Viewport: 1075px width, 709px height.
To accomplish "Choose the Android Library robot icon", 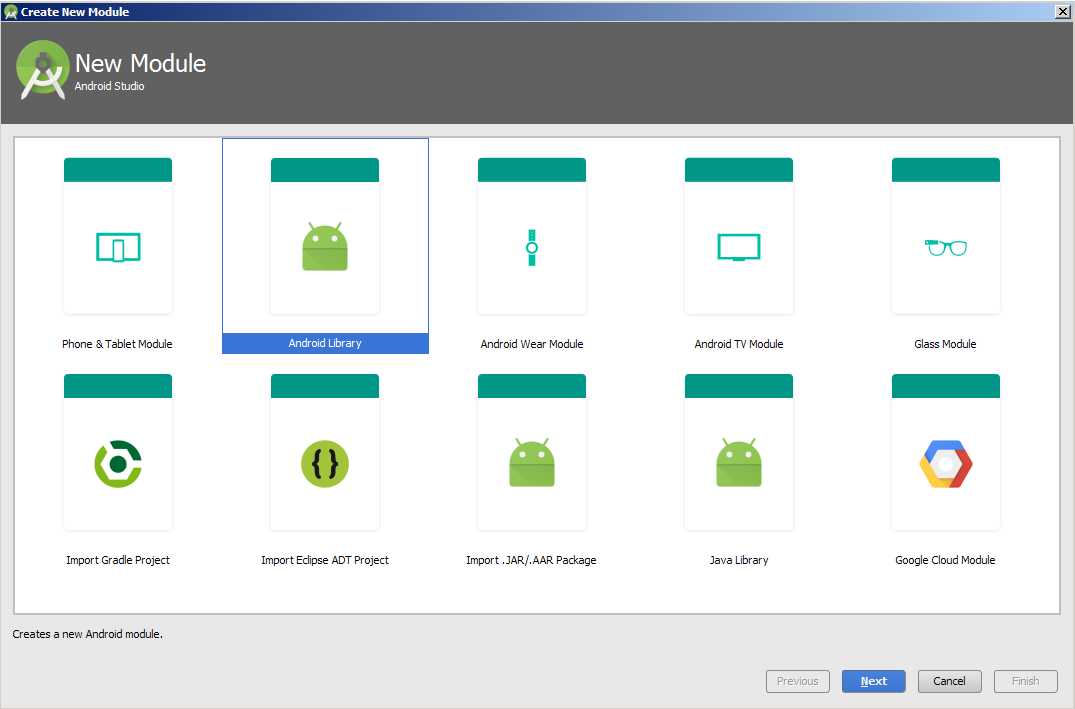I will tap(325, 246).
